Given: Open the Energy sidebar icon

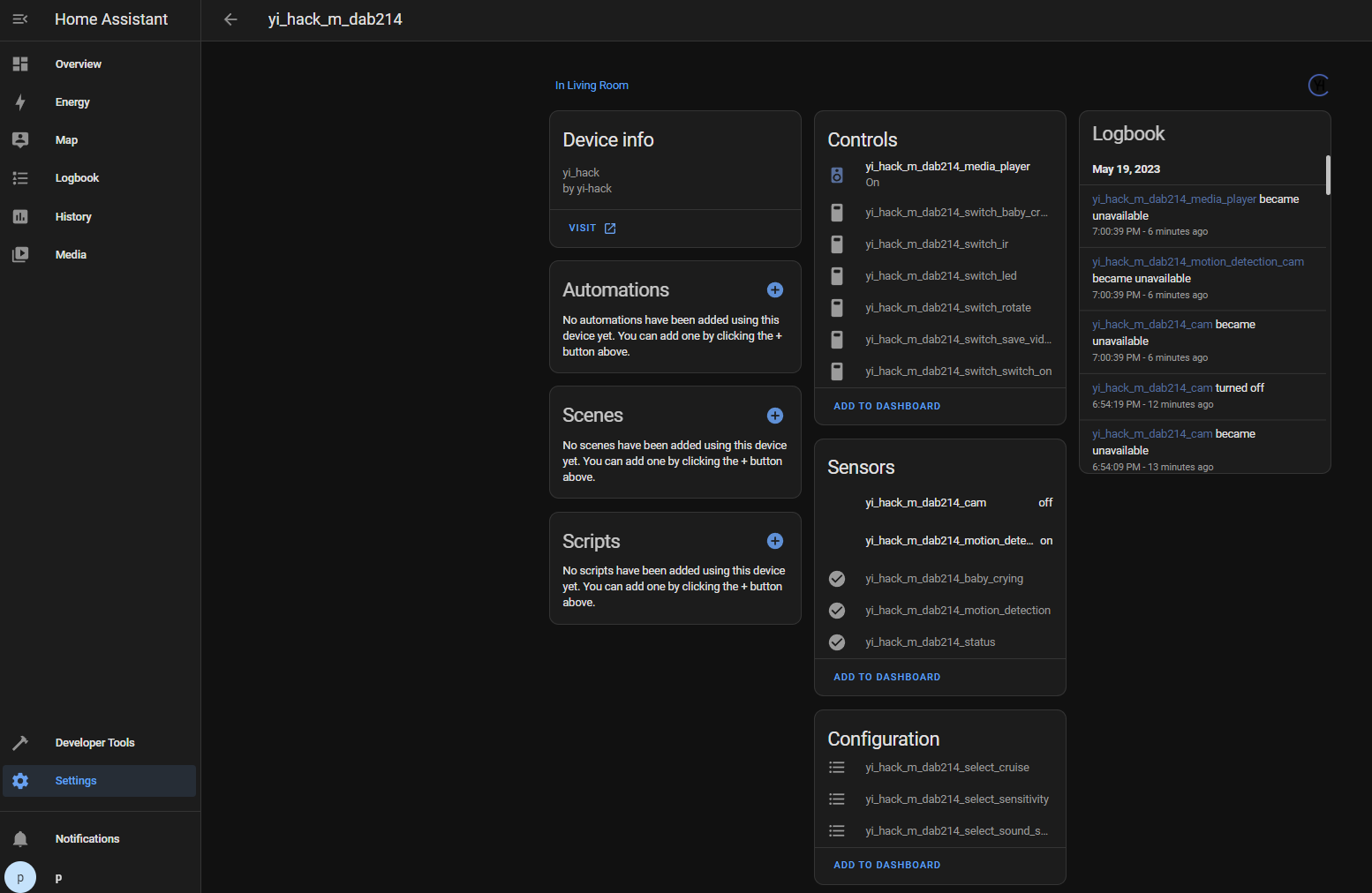Looking at the screenshot, I should 19,101.
